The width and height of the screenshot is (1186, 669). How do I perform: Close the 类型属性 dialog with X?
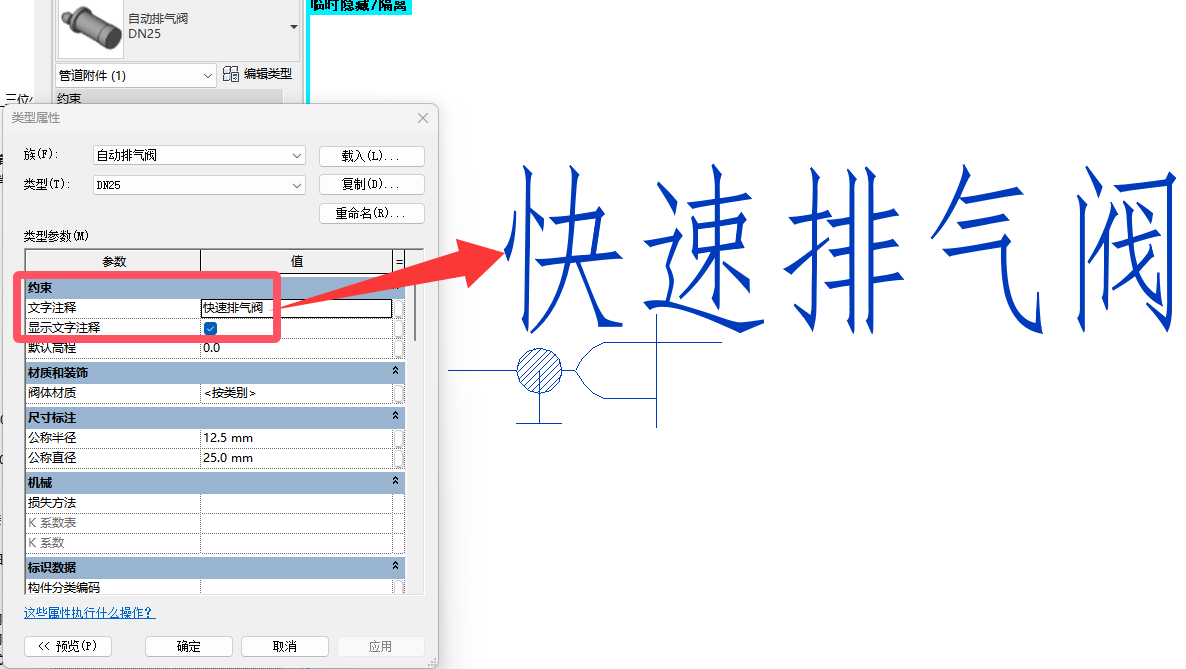tap(423, 118)
